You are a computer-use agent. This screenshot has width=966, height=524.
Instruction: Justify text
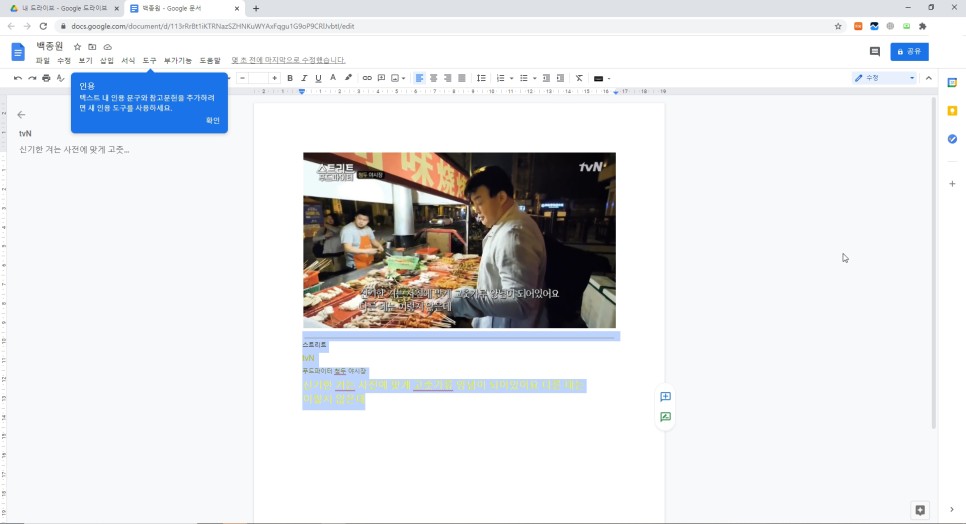pyautogui.click(x=462, y=78)
